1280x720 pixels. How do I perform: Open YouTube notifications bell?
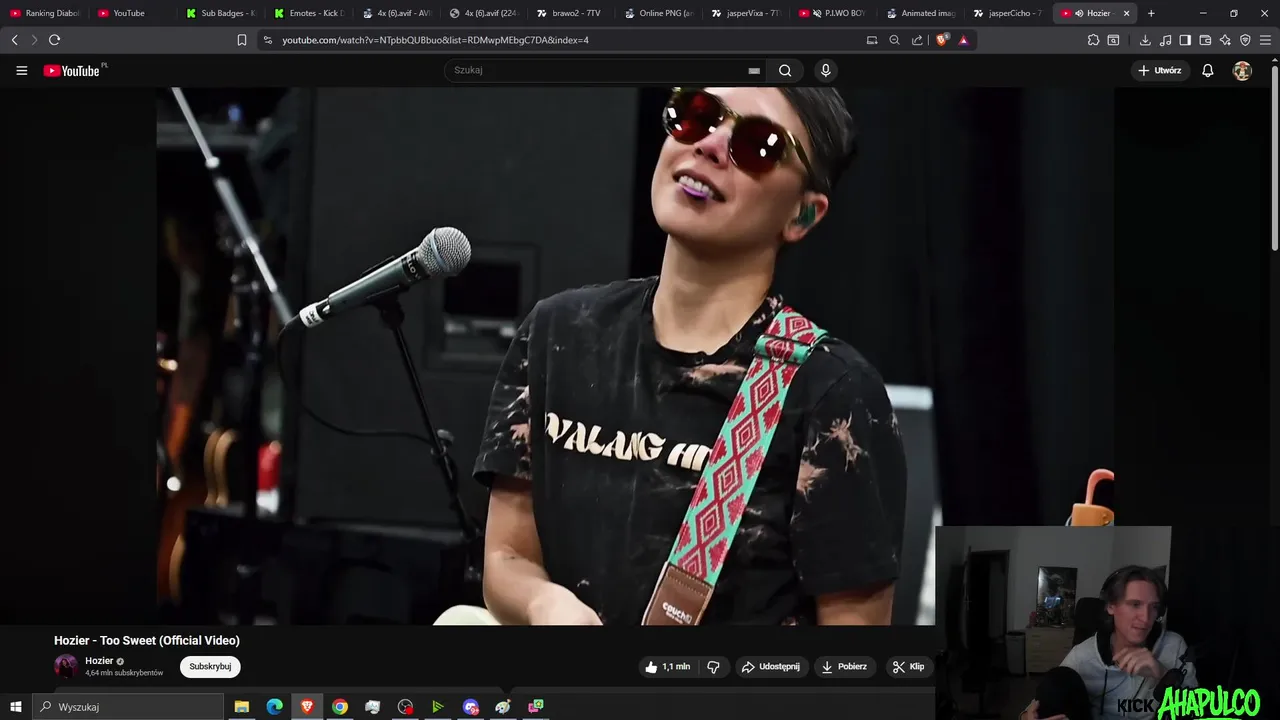pyautogui.click(x=1208, y=71)
